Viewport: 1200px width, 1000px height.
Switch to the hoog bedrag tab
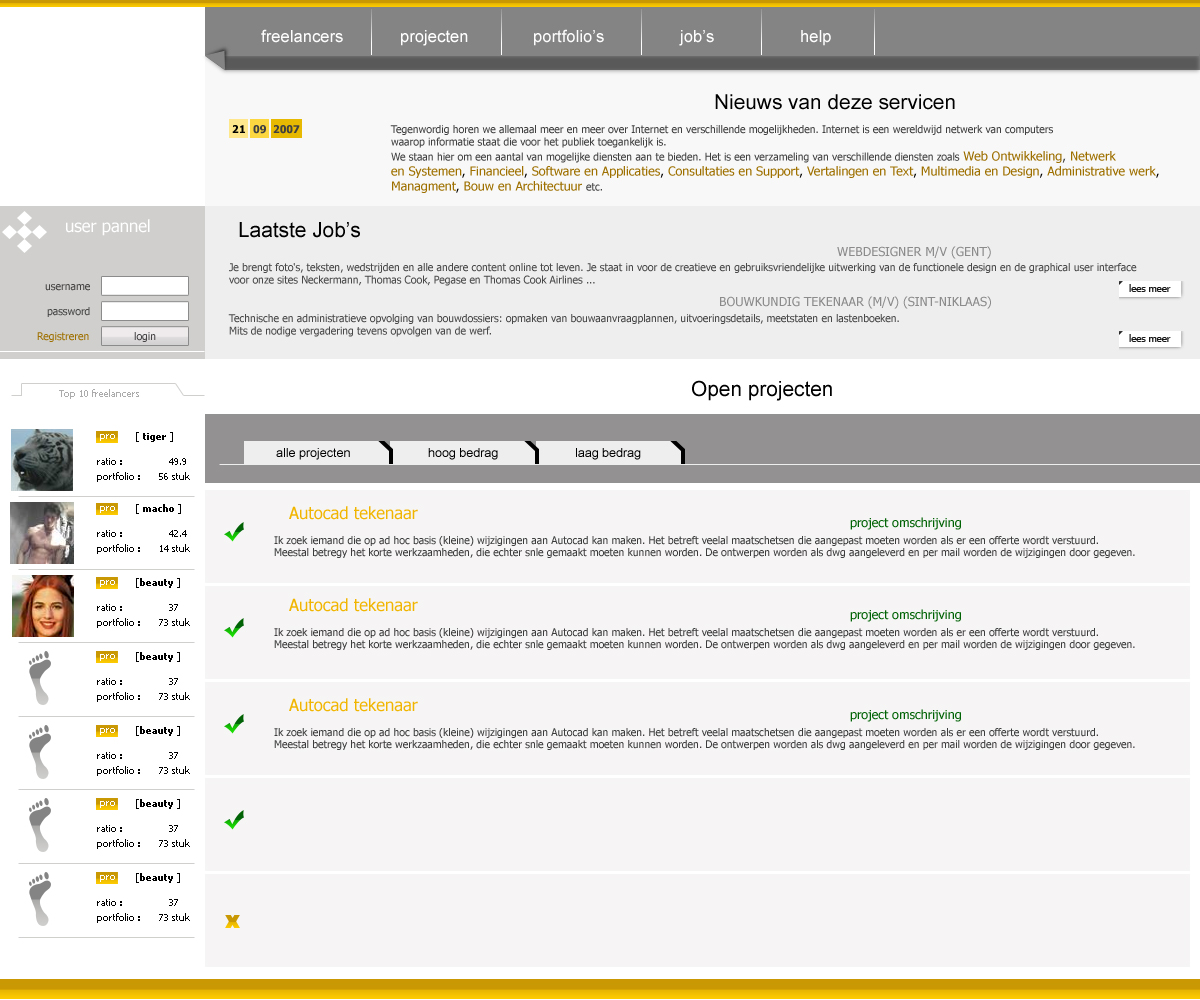463,453
